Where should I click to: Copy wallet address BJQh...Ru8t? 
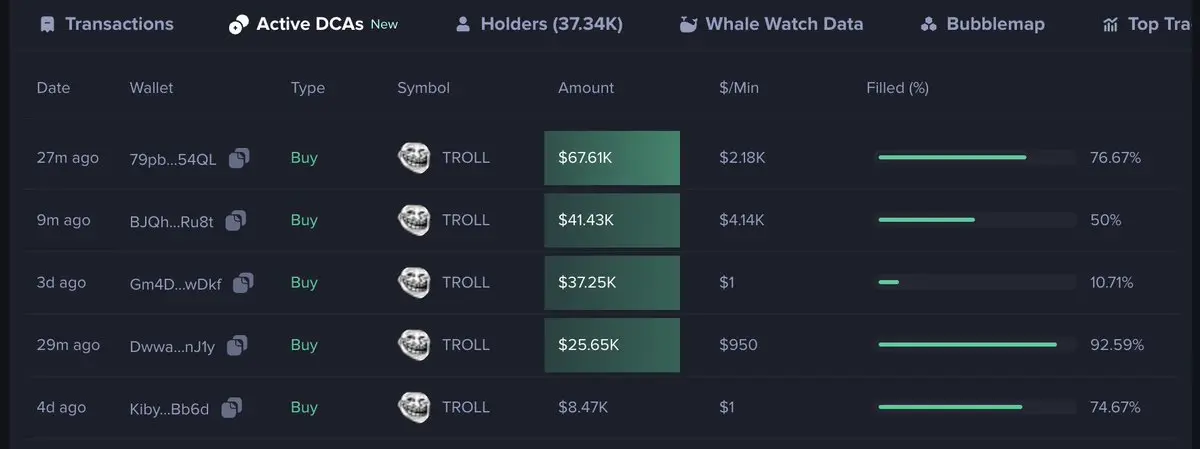tap(236, 220)
